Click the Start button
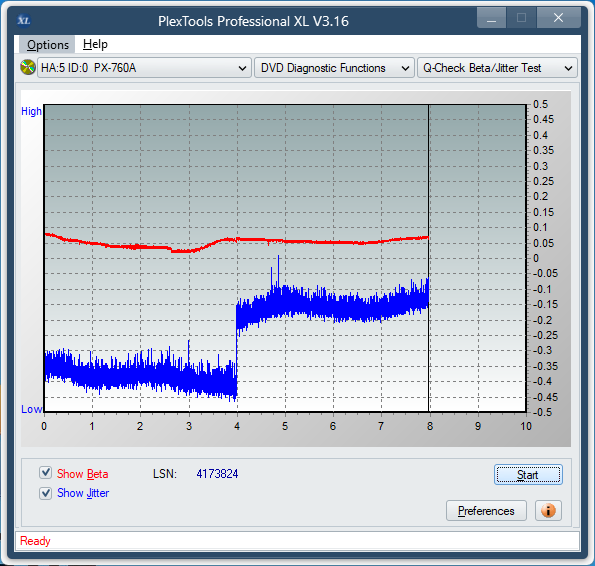 point(528,475)
